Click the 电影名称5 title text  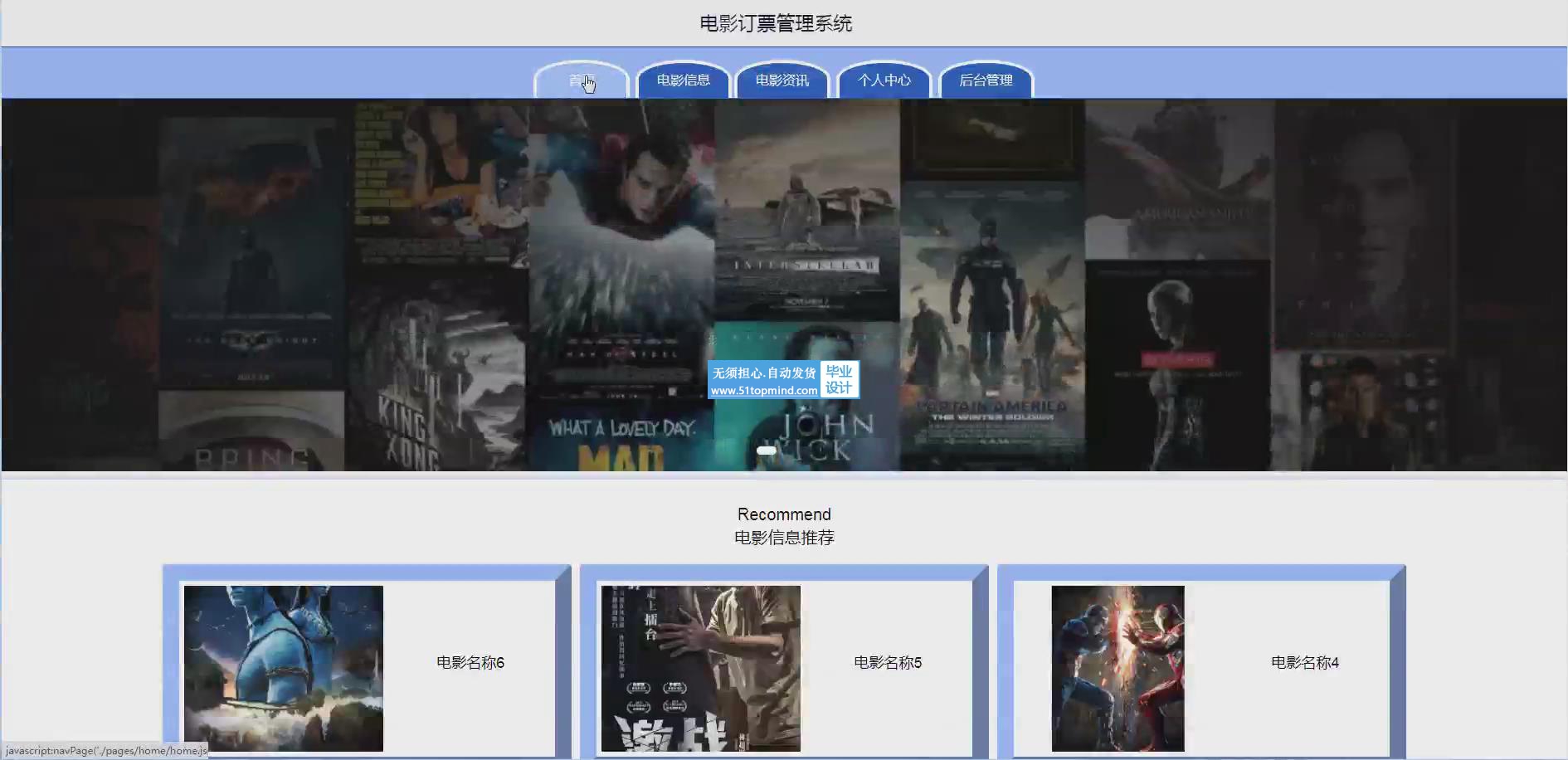click(x=888, y=662)
